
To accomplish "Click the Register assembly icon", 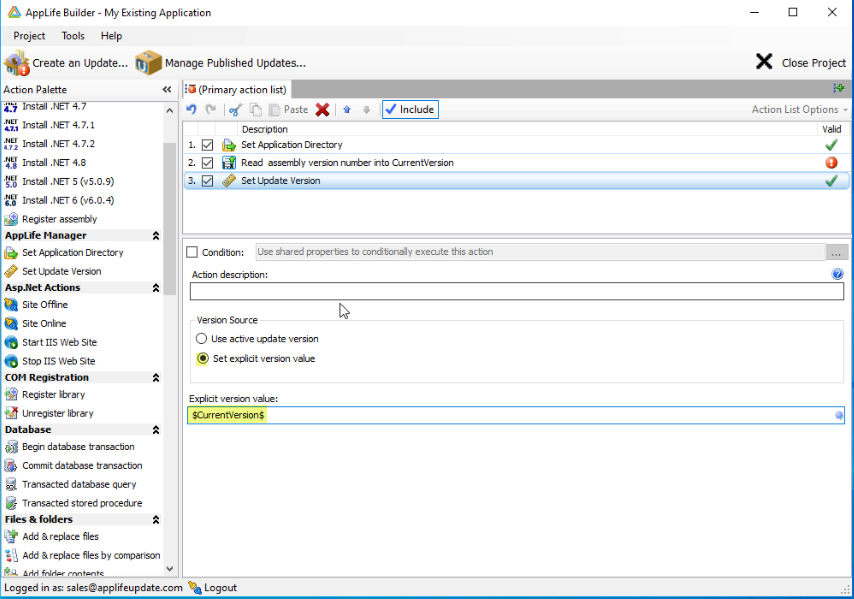I will click(x=11, y=219).
